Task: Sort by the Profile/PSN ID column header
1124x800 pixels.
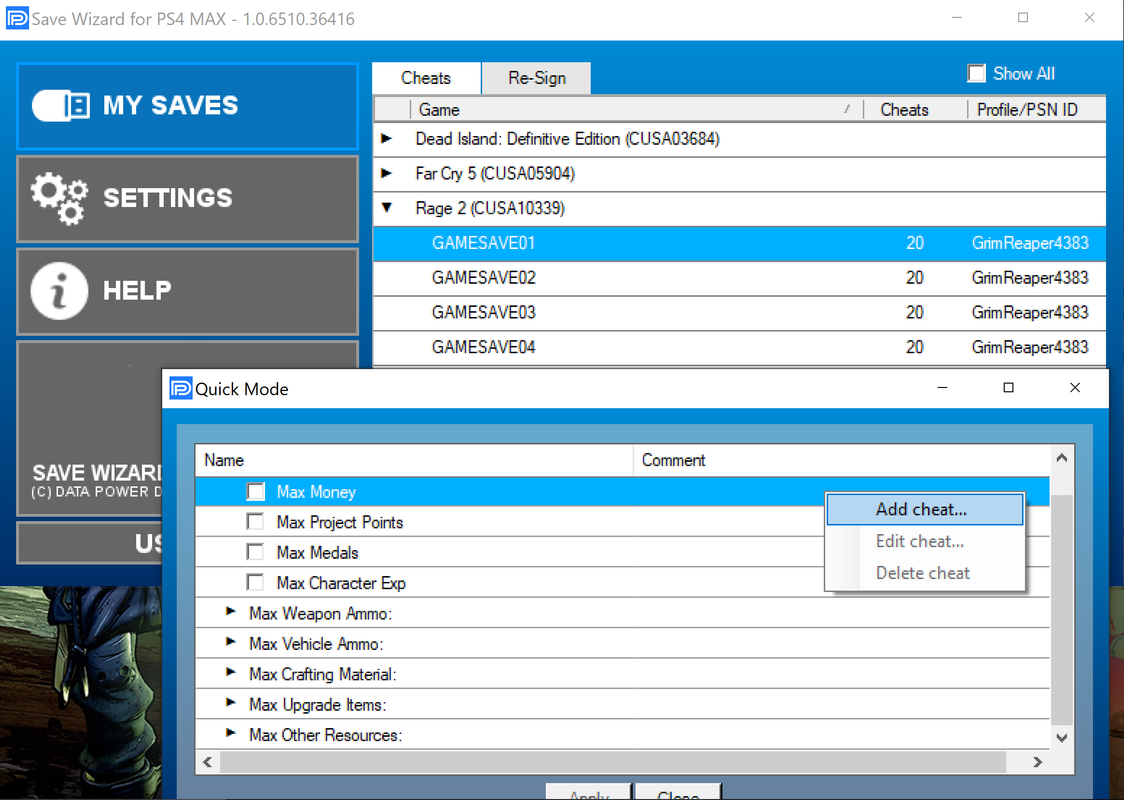Action: [1037, 110]
